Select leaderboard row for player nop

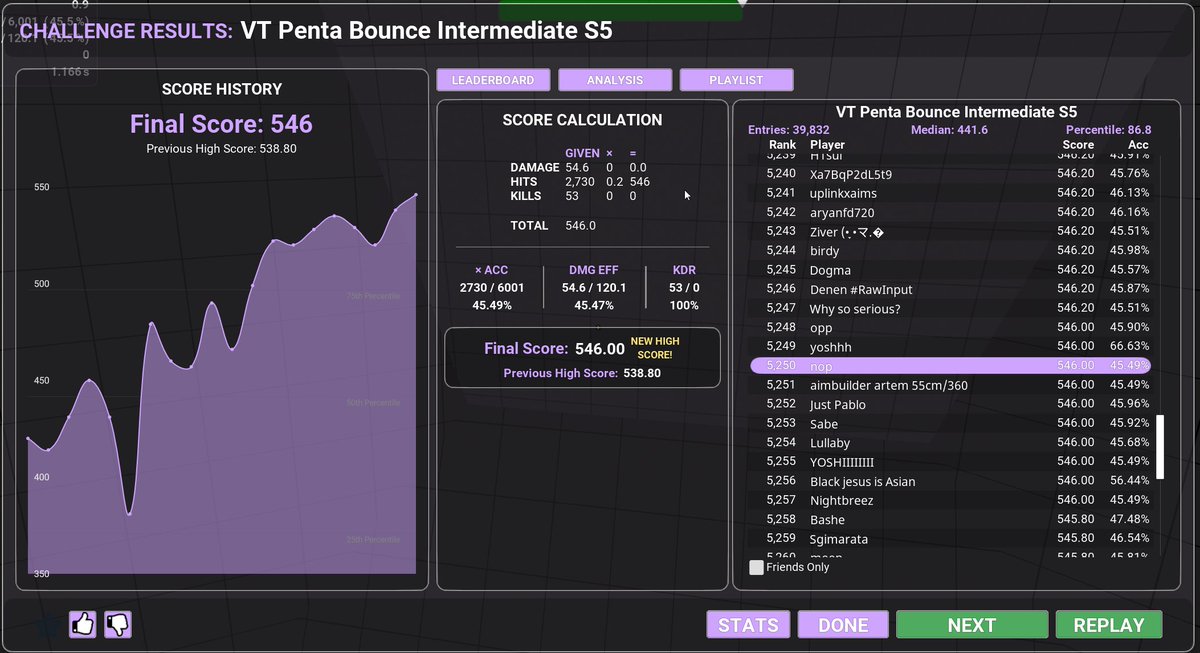tap(950, 366)
